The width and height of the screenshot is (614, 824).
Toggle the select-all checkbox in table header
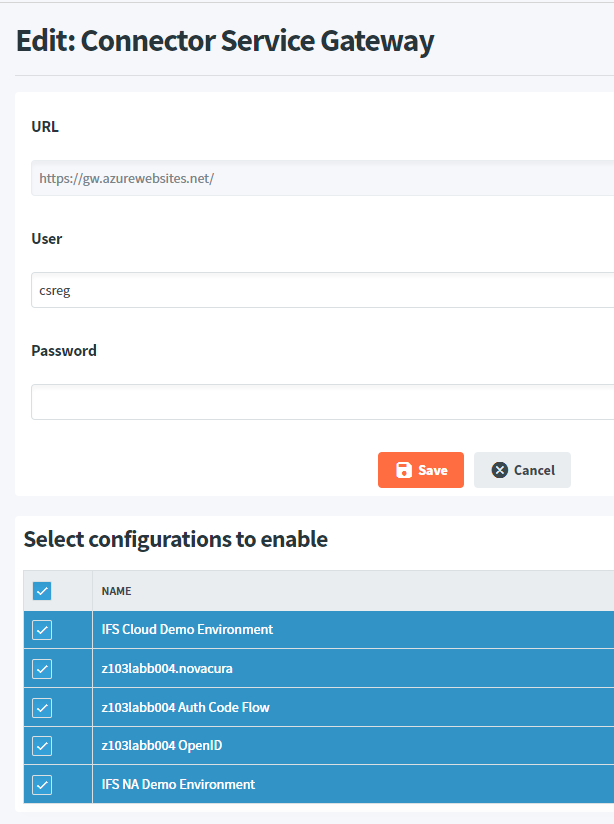pos(42,591)
